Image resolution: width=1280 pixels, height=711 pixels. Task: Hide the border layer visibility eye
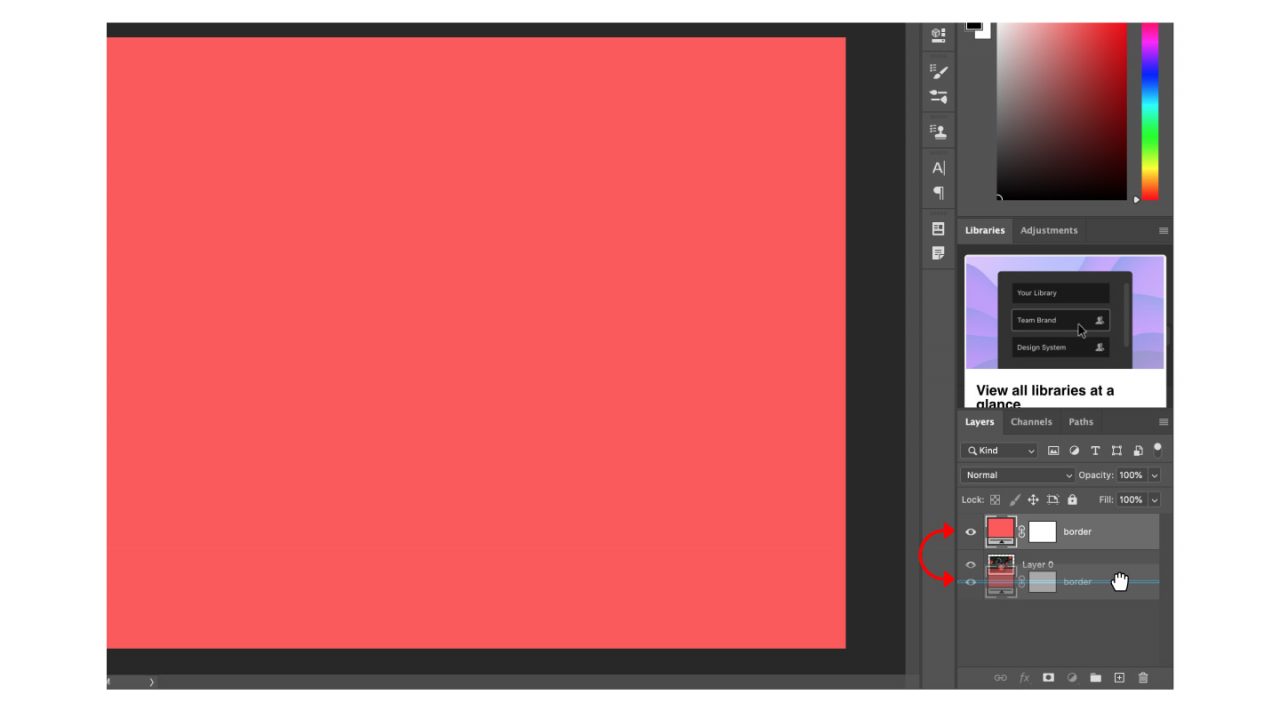click(x=970, y=531)
